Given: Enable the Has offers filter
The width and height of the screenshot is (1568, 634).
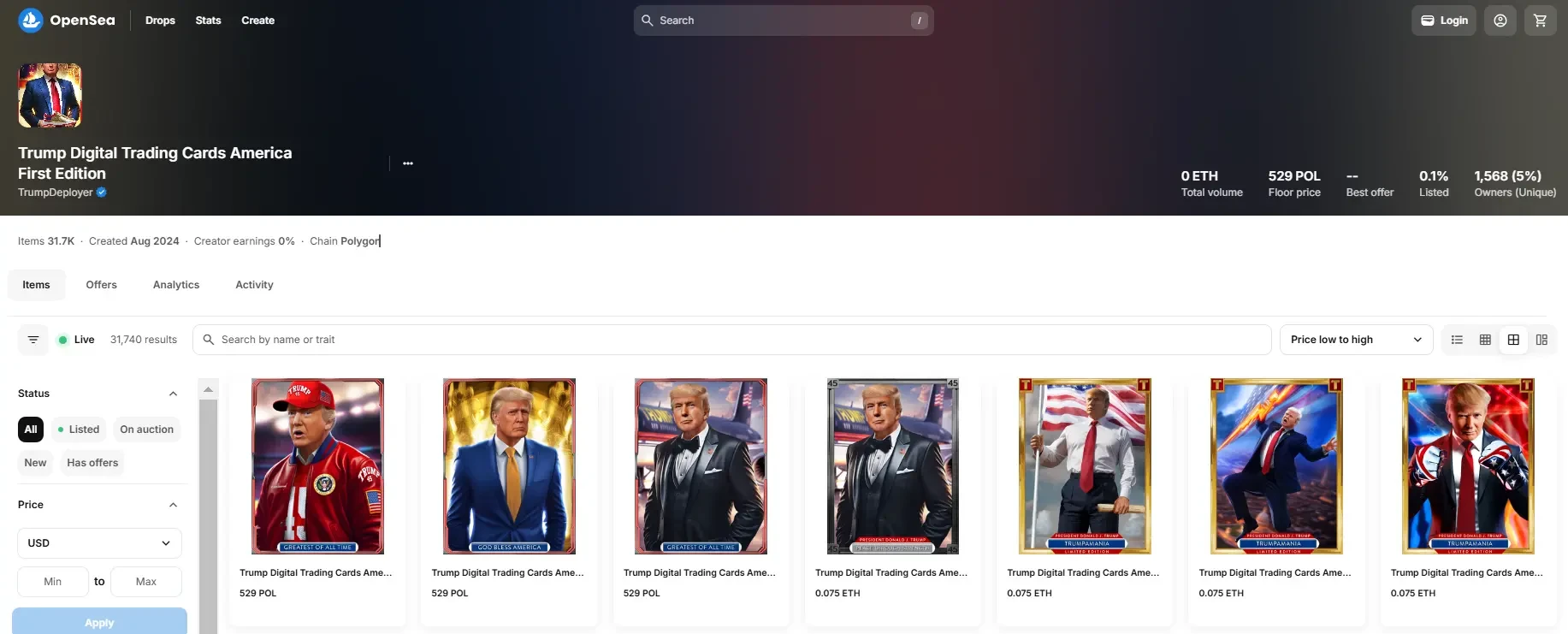Looking at the screenshot, I should coord(92,463).
